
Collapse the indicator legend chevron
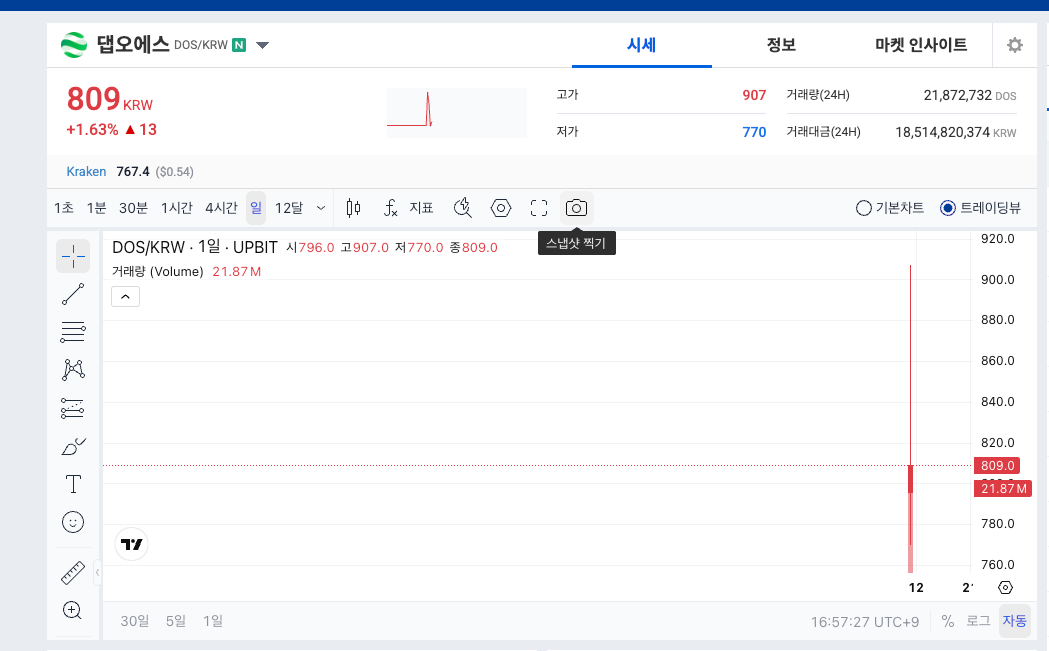[125, 296]
